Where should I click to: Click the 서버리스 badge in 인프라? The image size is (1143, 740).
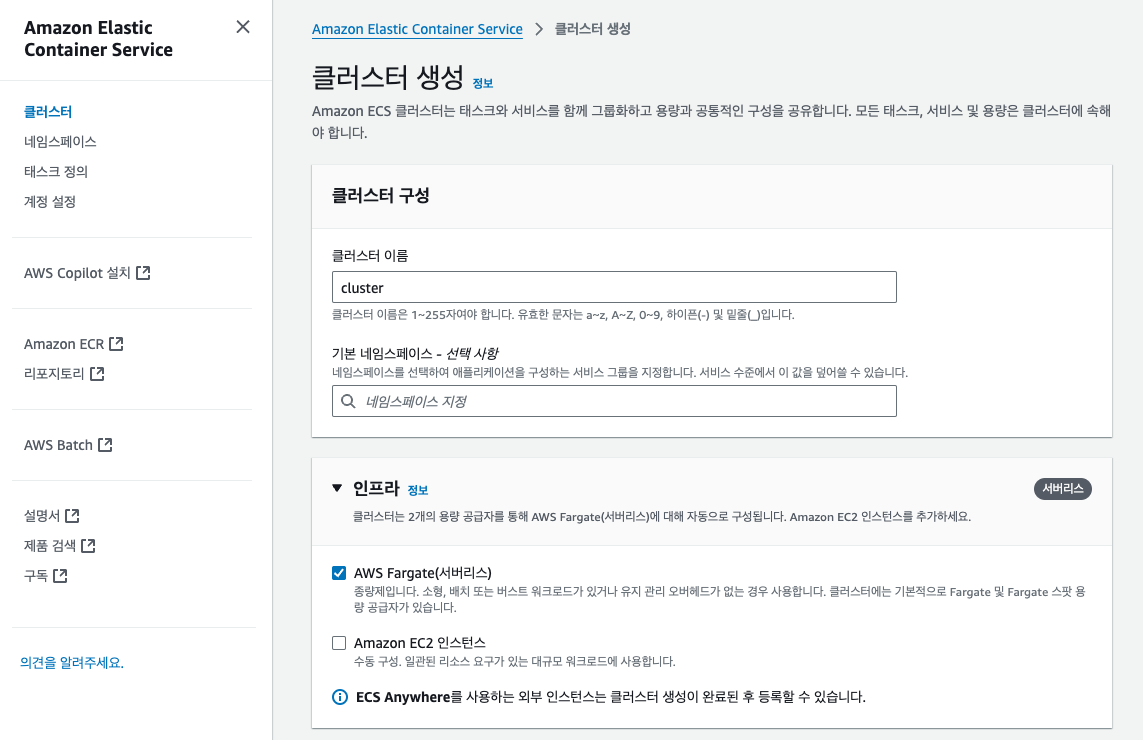pos(1062,488)
